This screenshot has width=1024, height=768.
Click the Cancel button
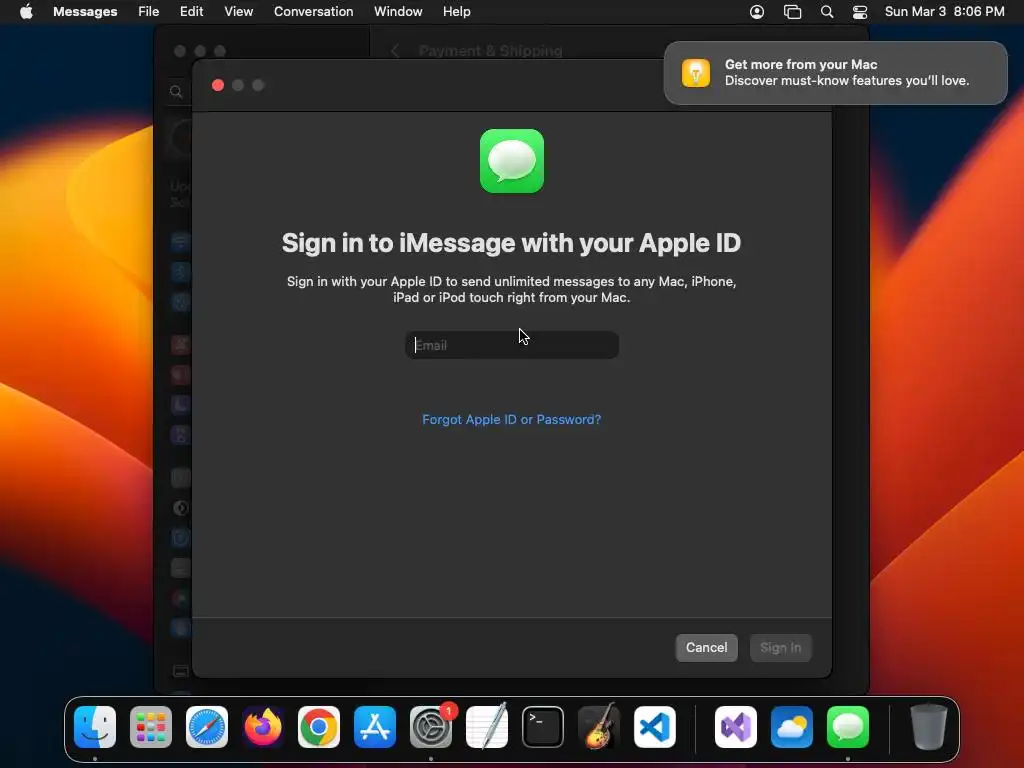click(x=707, y=648)
